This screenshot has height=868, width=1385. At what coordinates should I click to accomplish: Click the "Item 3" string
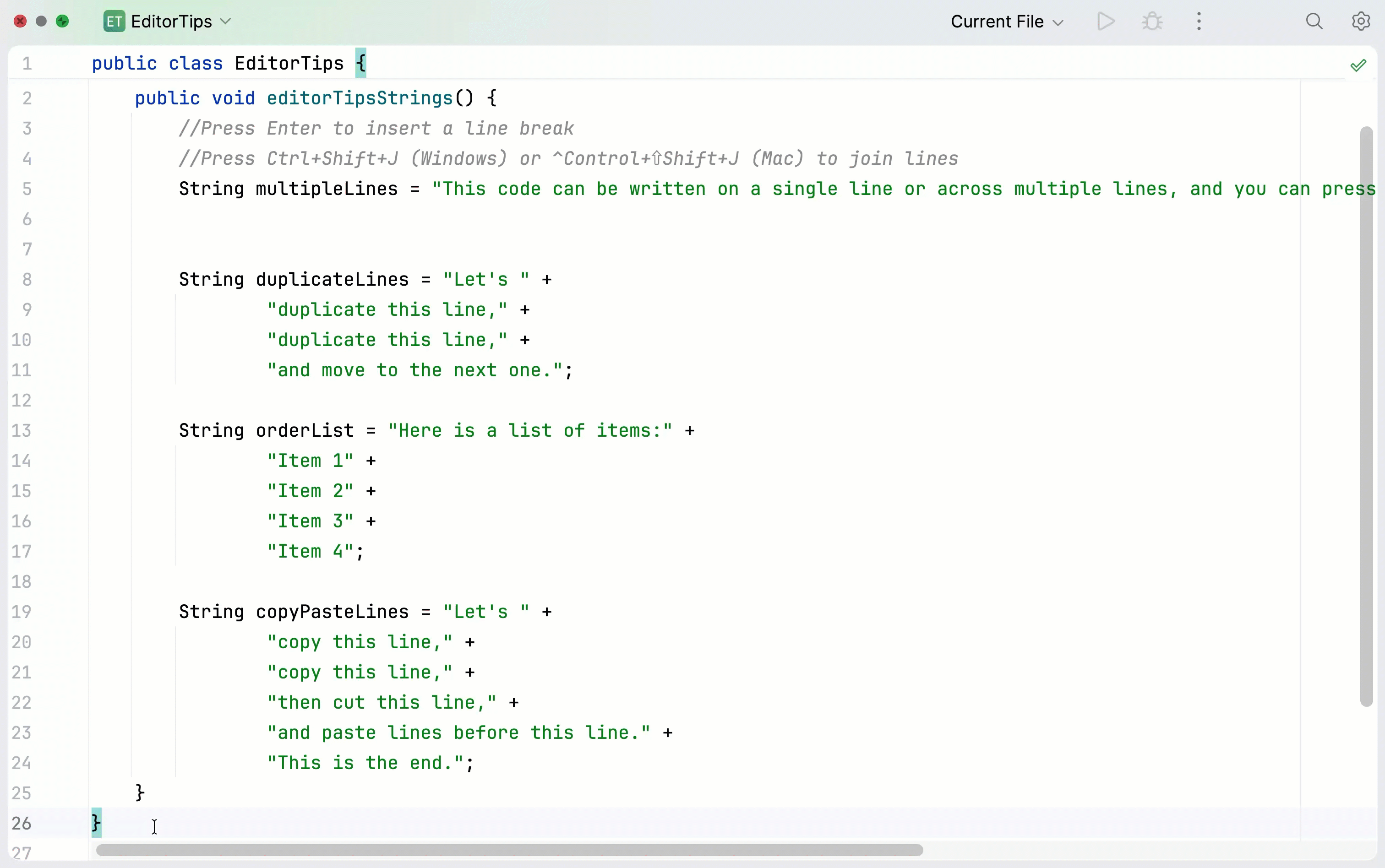(x=311, y=521)
